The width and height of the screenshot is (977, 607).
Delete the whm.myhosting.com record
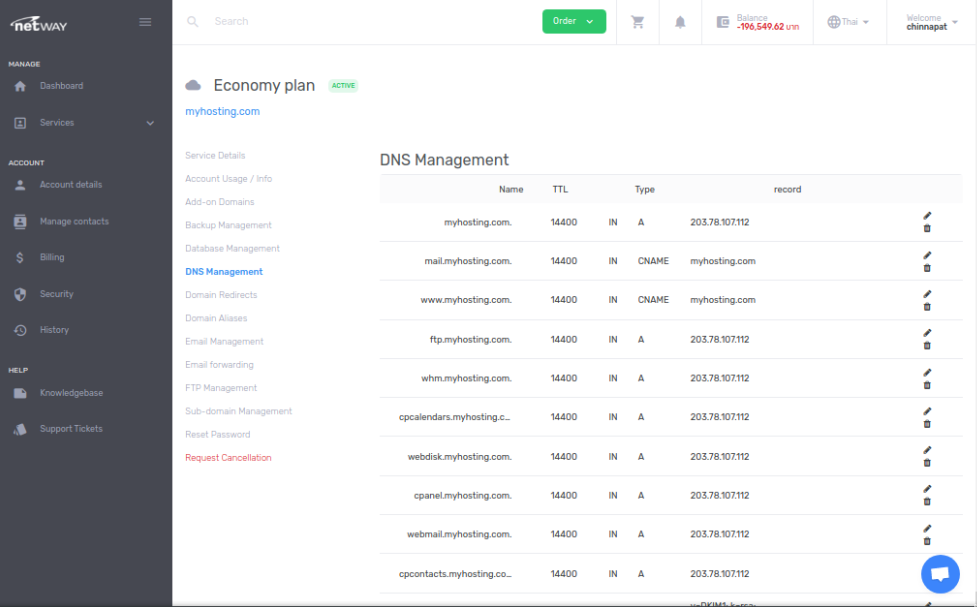926,385
